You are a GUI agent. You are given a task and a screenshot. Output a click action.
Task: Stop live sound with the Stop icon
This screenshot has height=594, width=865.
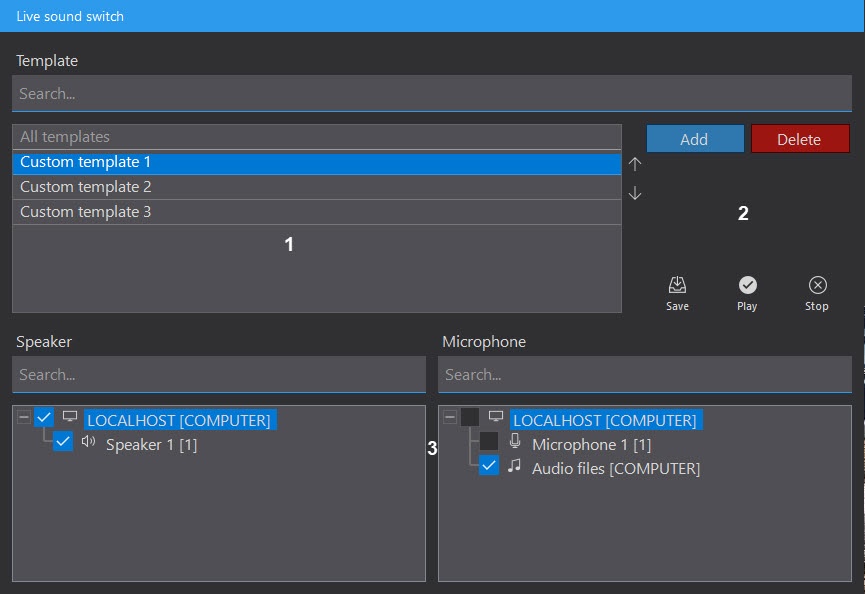pyautogui.click(x=818, y=285)
